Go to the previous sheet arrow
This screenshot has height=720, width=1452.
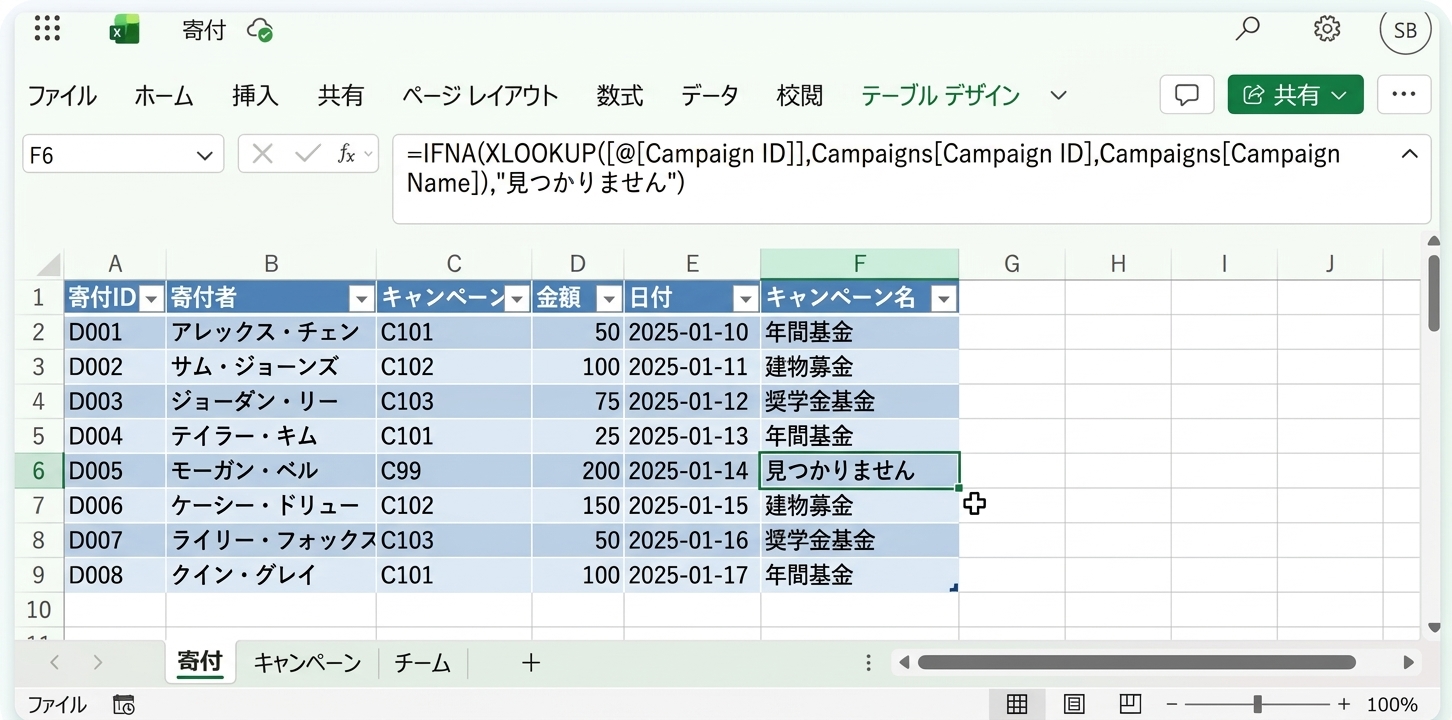click(x=55, y=662)
